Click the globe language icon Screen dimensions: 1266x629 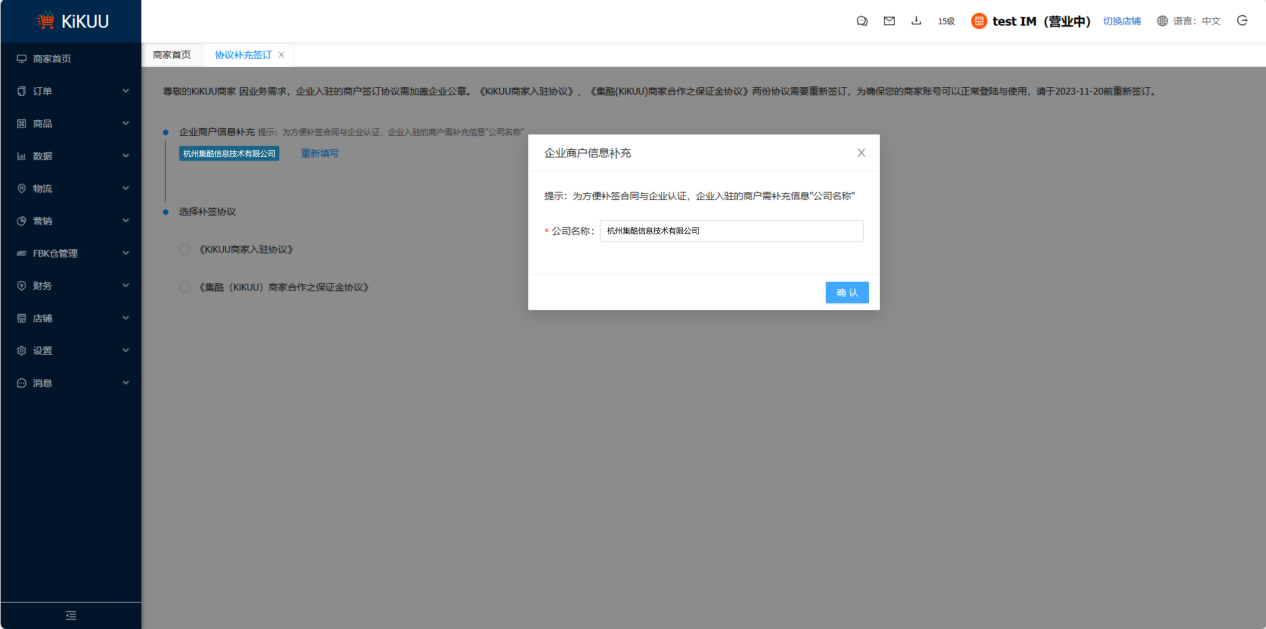[x=1162, y=21]
